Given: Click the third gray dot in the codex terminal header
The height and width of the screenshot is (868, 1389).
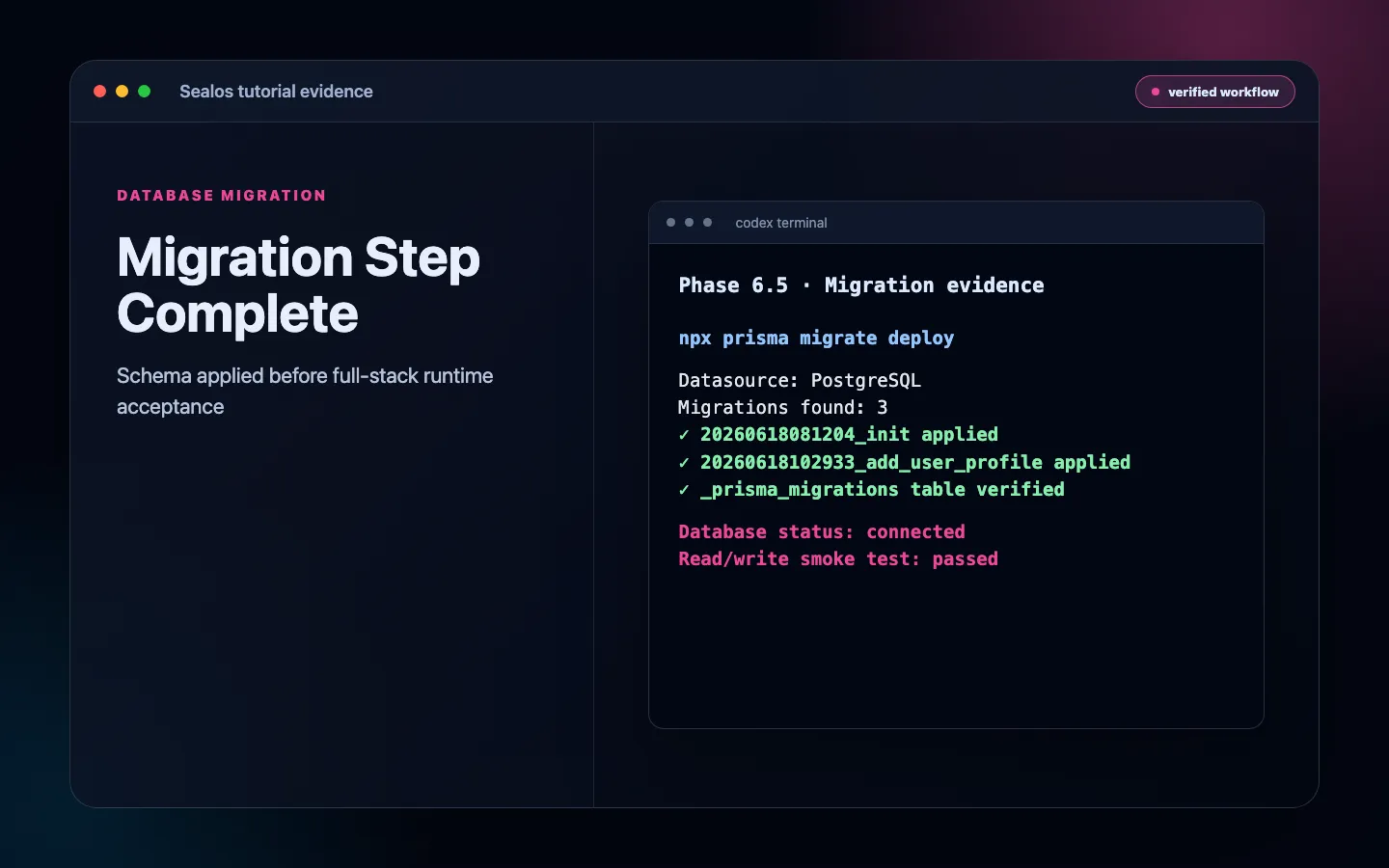Looking at the screenshot, I should (707, 223).
